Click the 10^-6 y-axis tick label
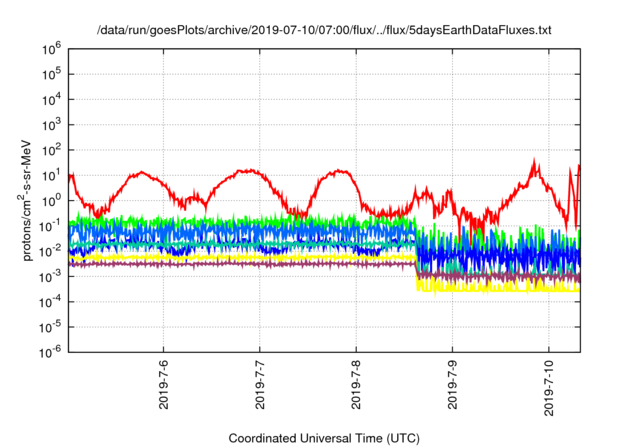 pyautogui.click(x=51, y=353)
